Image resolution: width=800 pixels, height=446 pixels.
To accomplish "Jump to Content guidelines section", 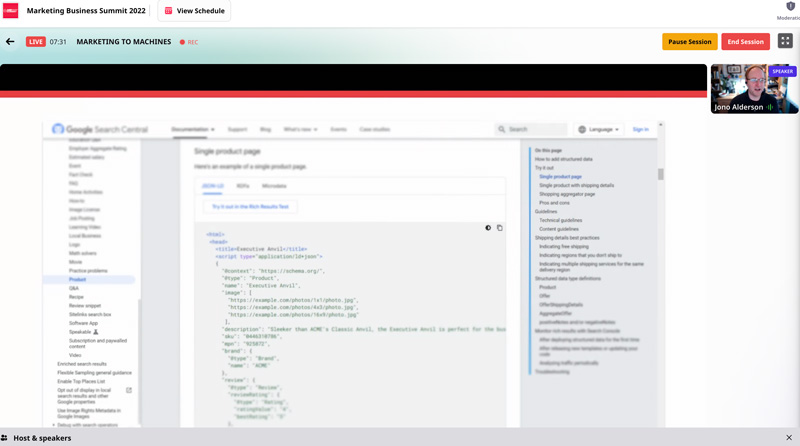I will coord(559,229).
